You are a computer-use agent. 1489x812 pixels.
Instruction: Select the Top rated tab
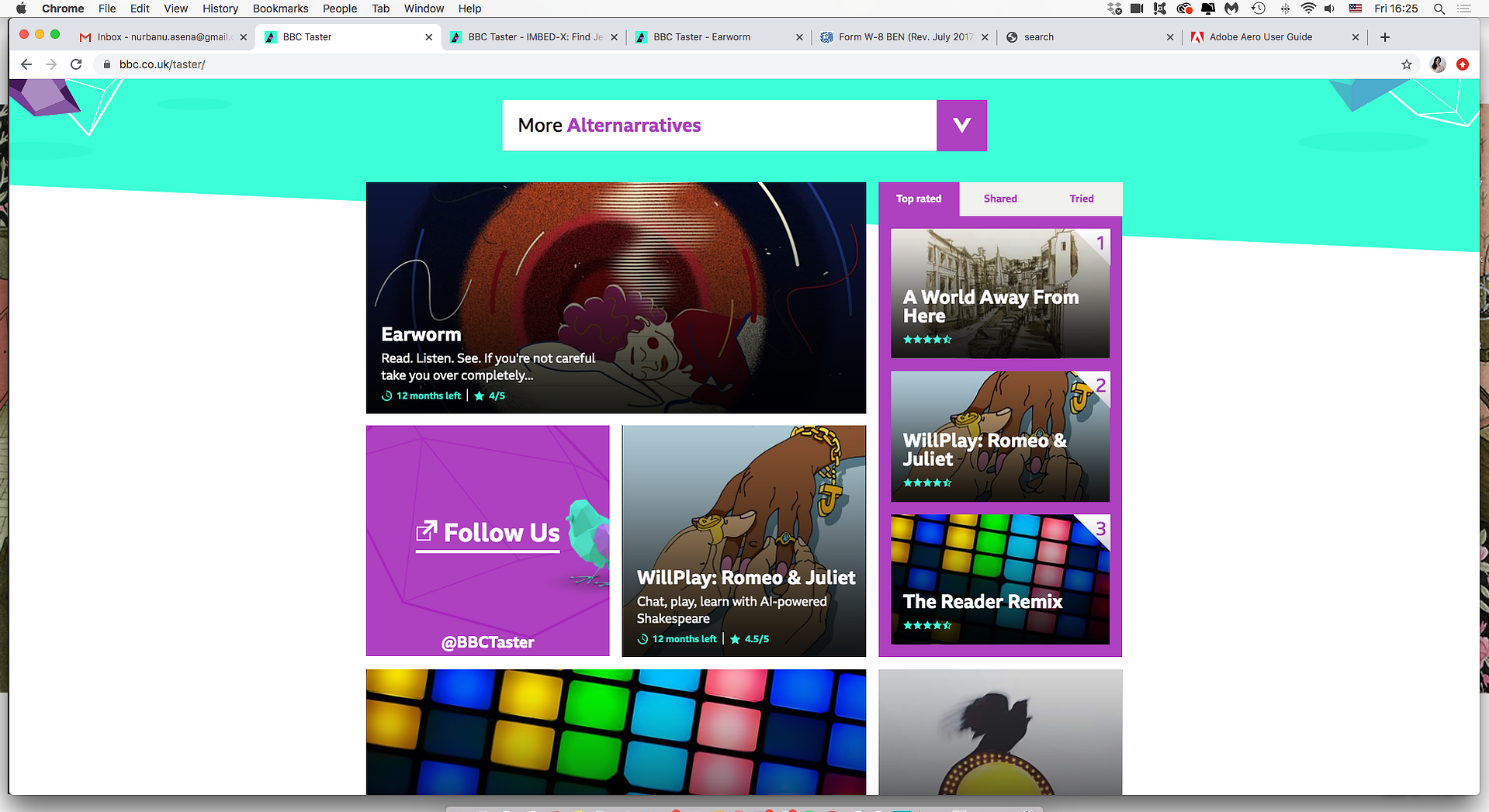tap(919, 199)
